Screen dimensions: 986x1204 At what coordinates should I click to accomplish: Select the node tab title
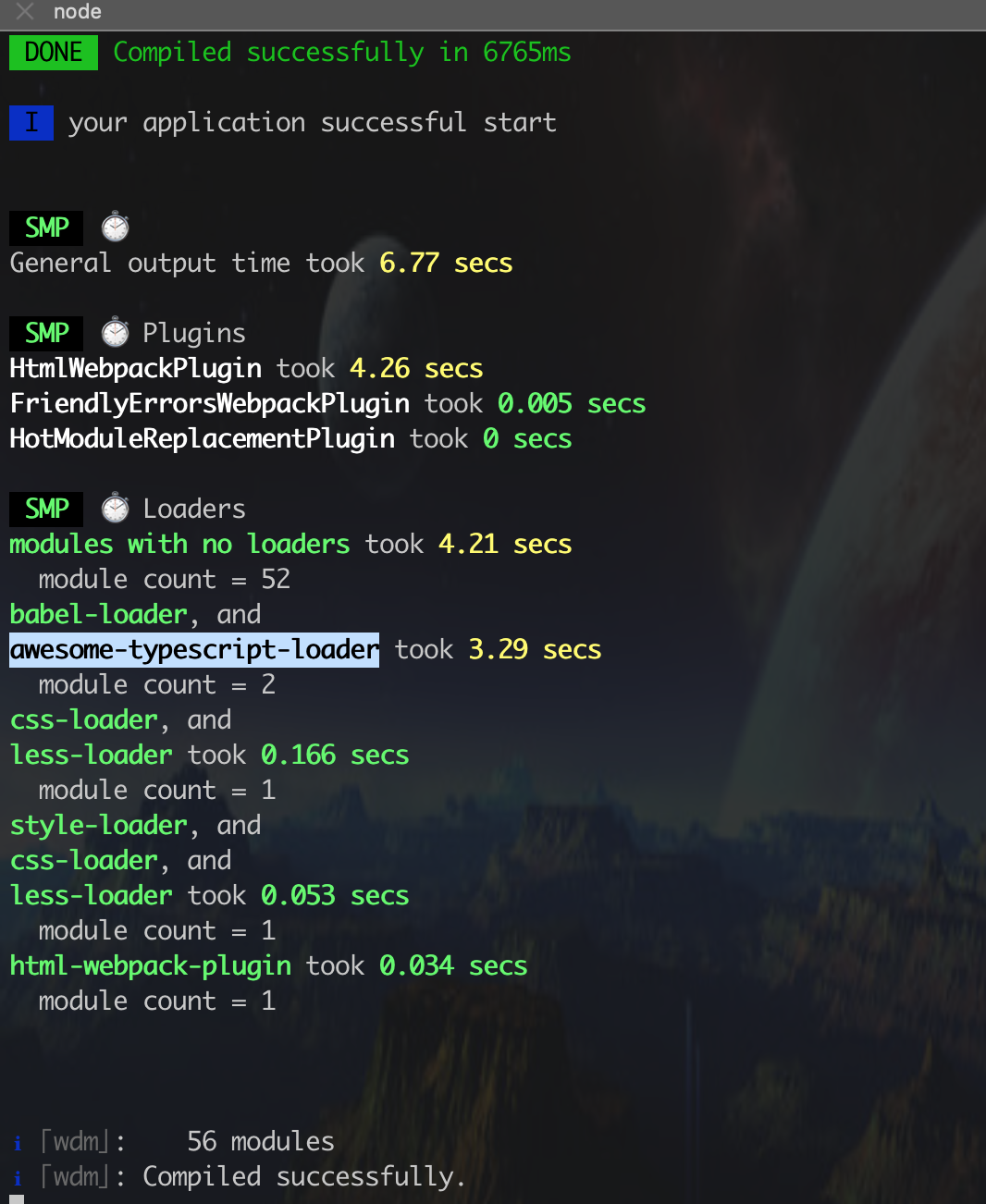tap(78, 12)
